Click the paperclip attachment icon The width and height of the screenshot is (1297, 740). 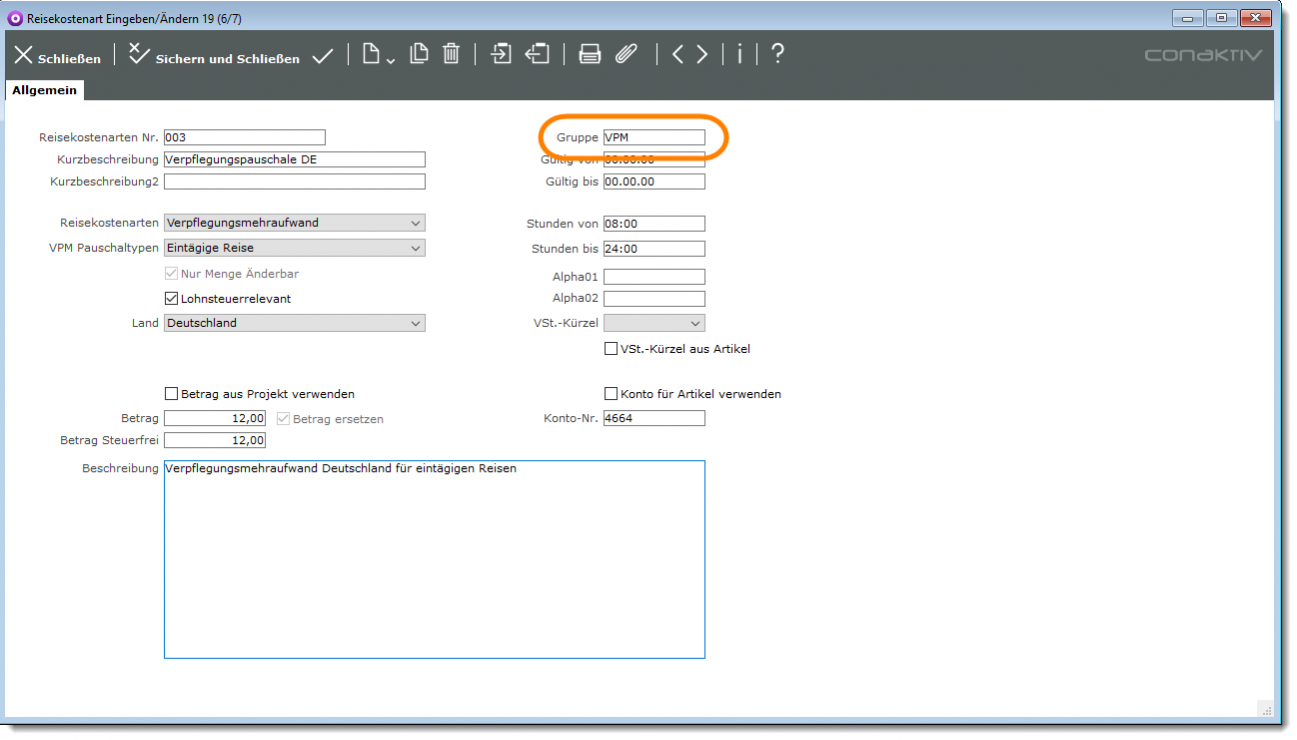(x=626, y=55)
